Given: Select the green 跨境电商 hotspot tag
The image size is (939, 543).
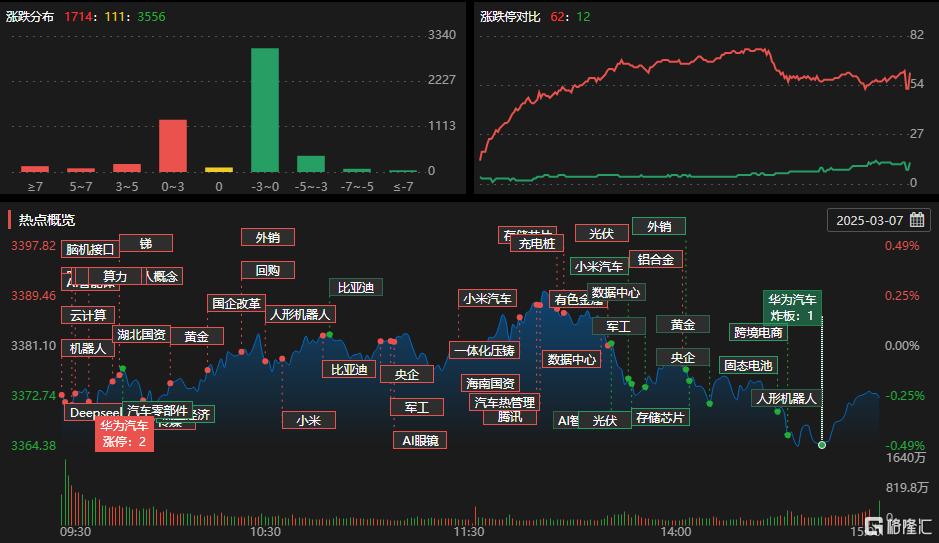Looking at the screenshot, I should [759, 333].
